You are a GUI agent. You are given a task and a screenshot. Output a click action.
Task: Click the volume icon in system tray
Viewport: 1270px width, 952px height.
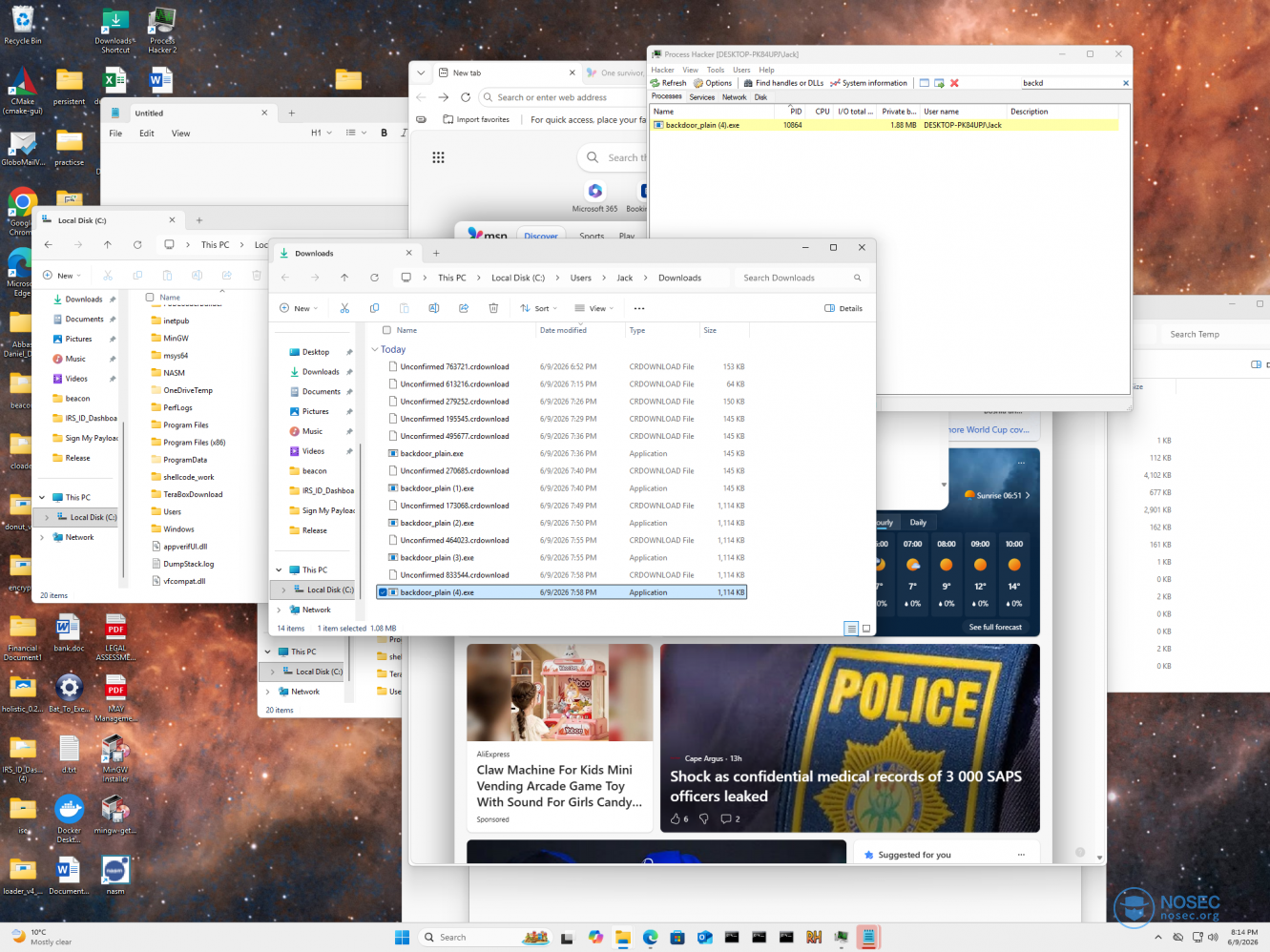point(1213,937)
